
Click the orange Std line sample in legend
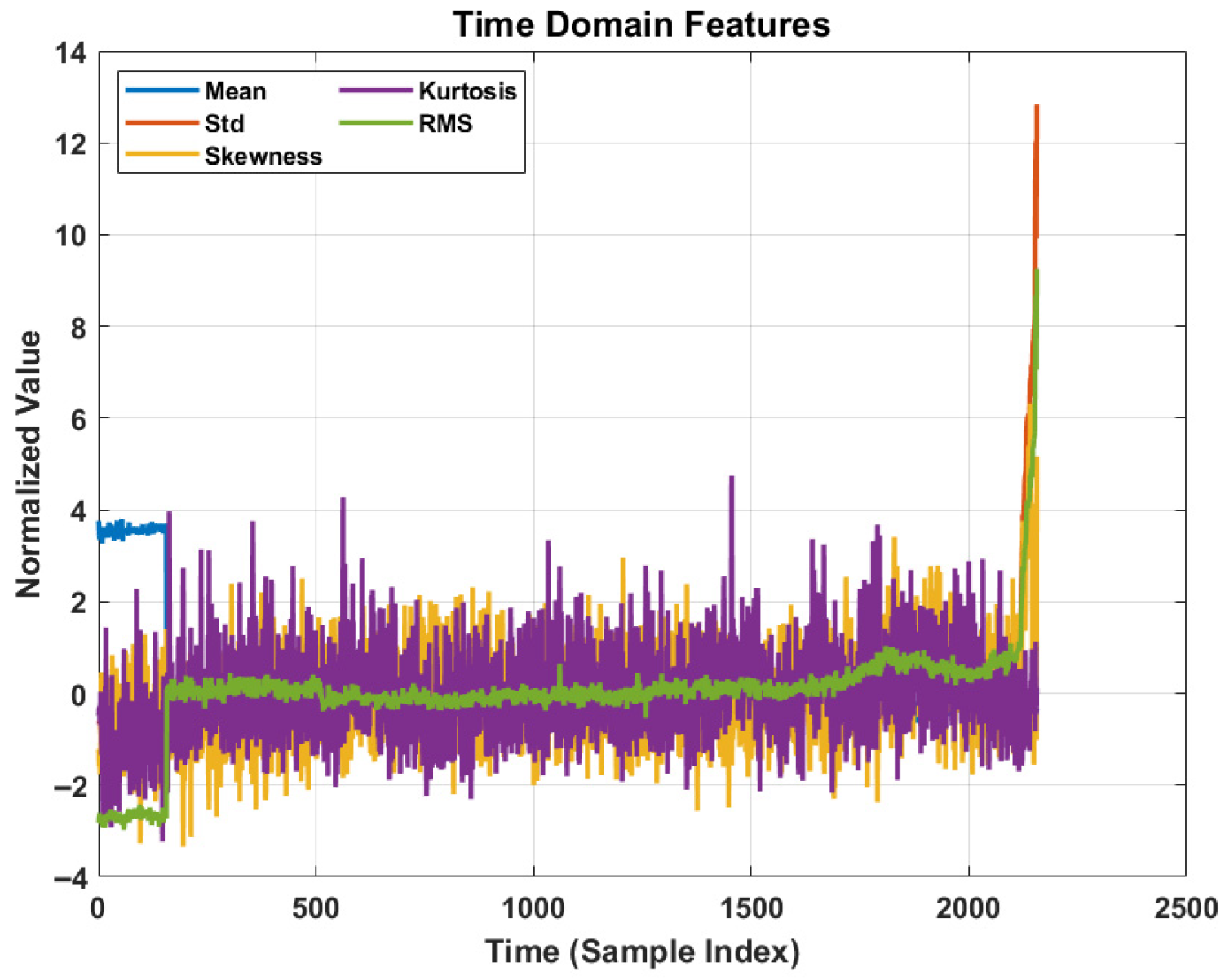pyautogui.click(x=161, y=123)
